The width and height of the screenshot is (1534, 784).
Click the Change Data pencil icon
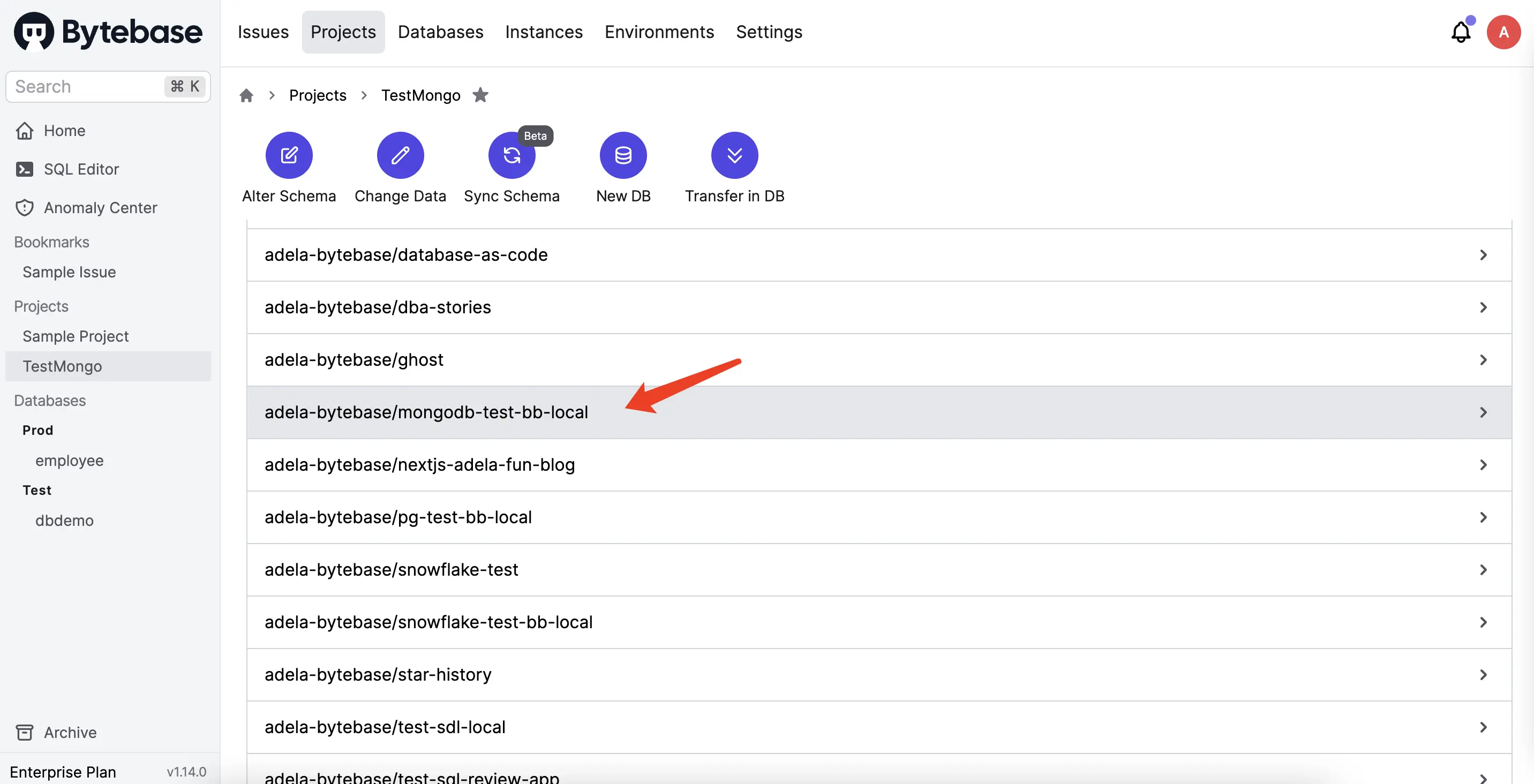400,155
